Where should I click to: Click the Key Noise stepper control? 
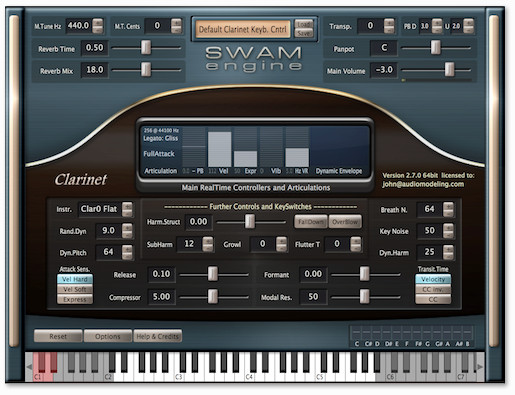[448, 231]
